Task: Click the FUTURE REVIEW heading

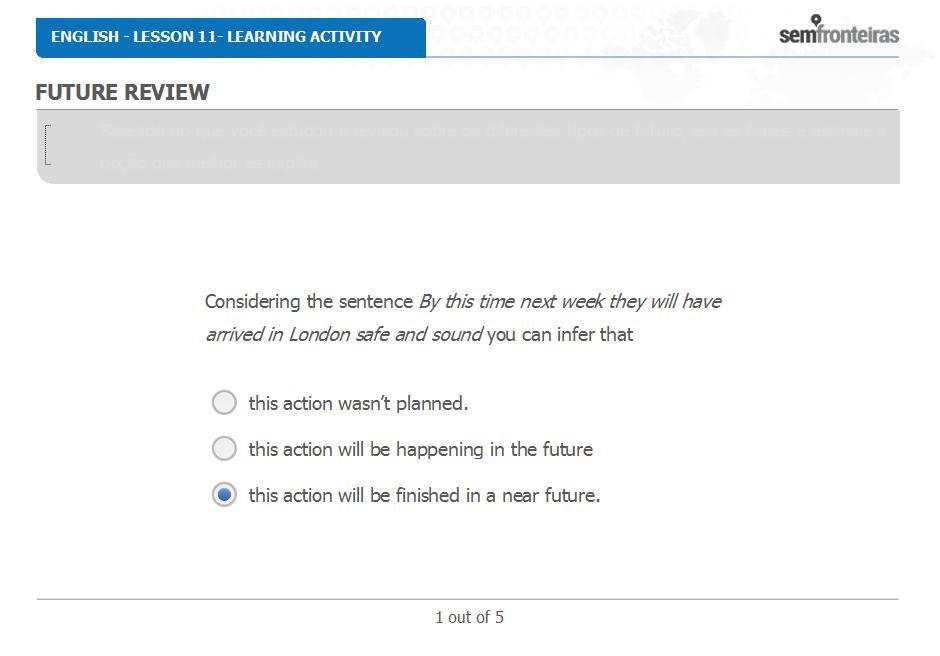Action: [x=122, y=92]
